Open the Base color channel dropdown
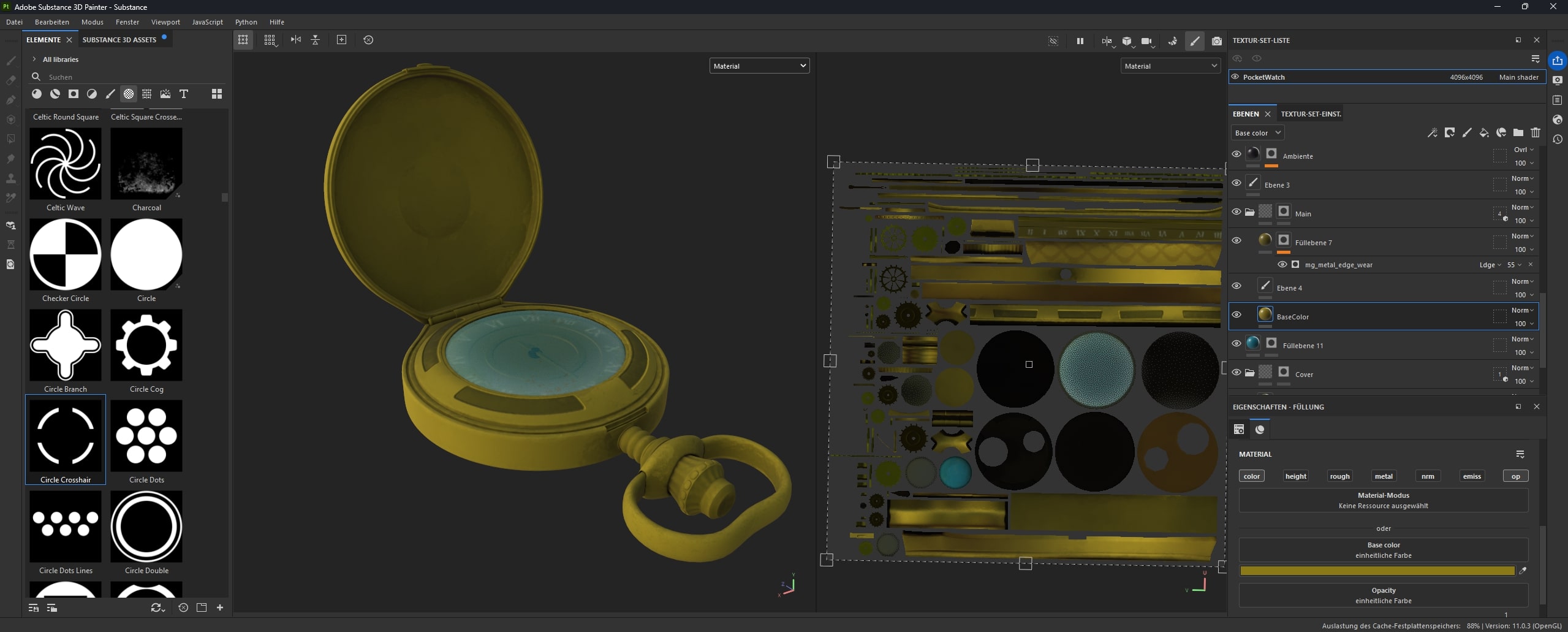The width and height of the screenshot is (1568, 632). coord(1257,133)
